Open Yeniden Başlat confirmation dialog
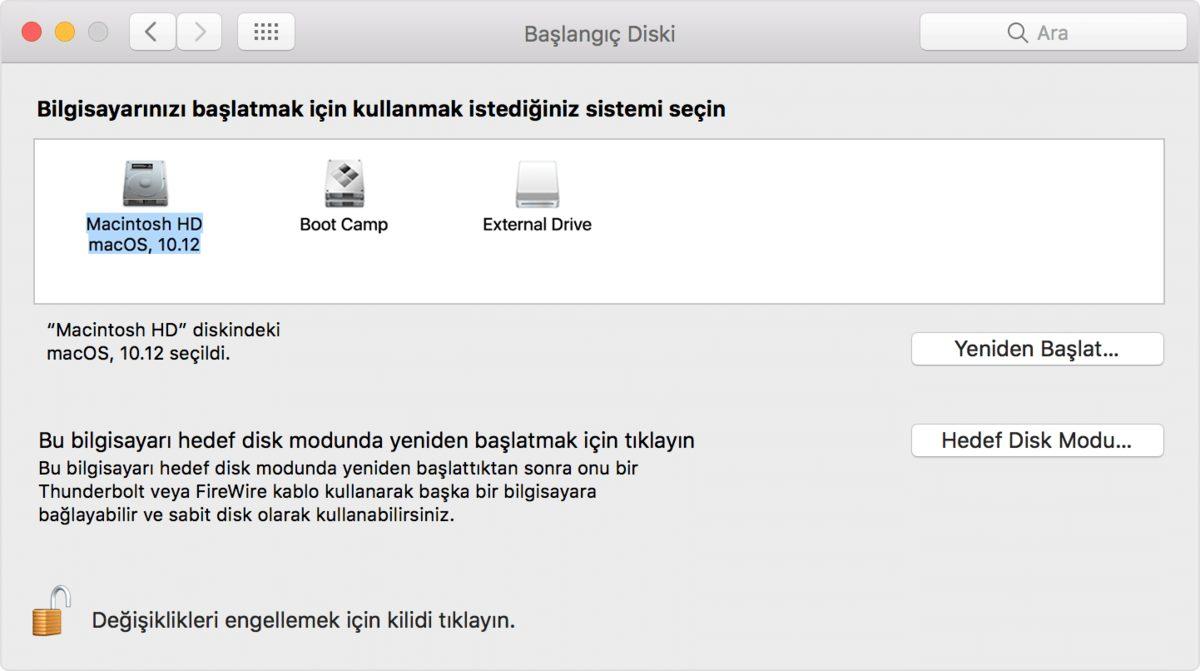1200x671 pixels. click(x=1037, y=349)
